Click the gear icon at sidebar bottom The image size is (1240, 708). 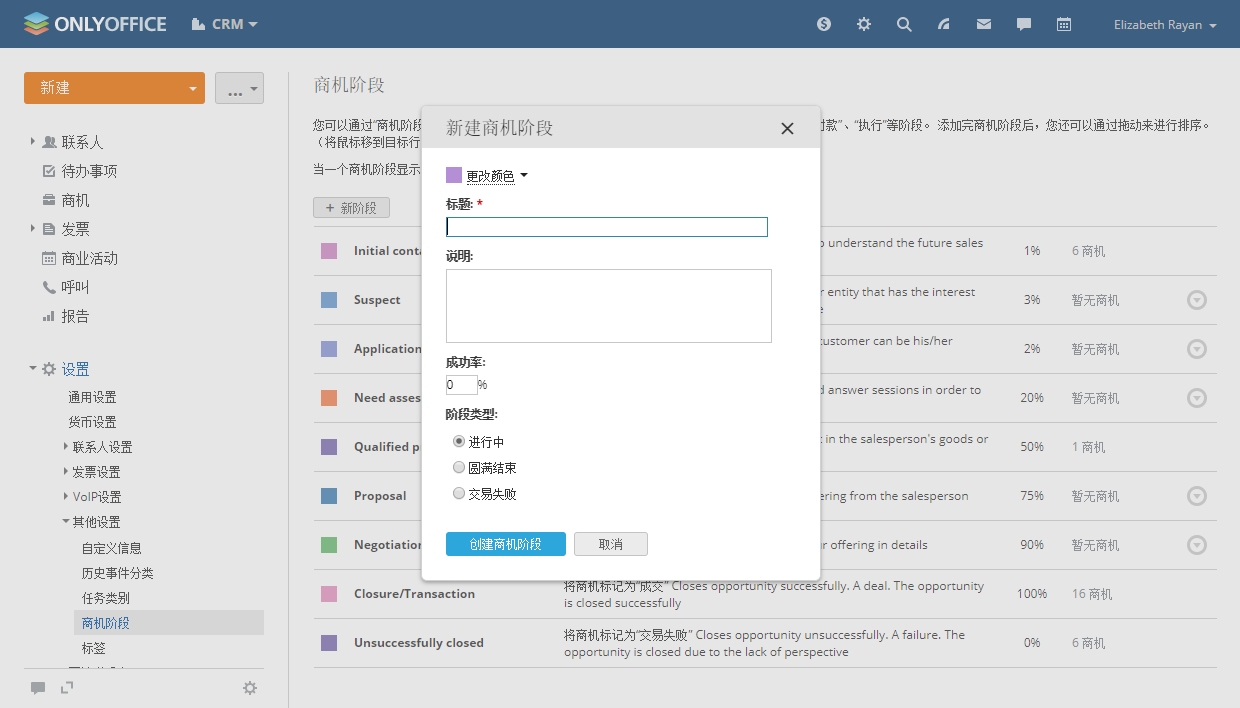pyautogui.click(x=250, y=688)
